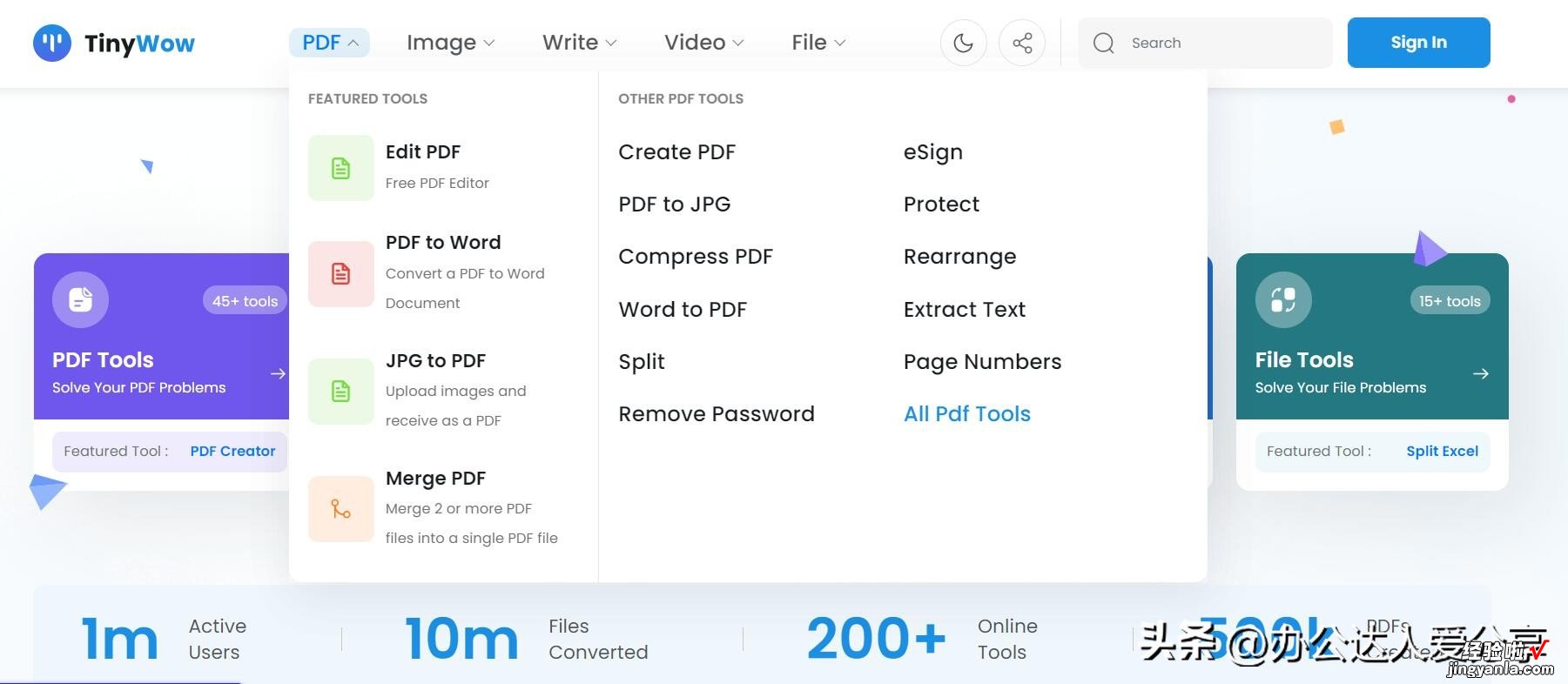Click the File Tools card title
Viewport: 1568px width, 684px height.
(1304, 360)
